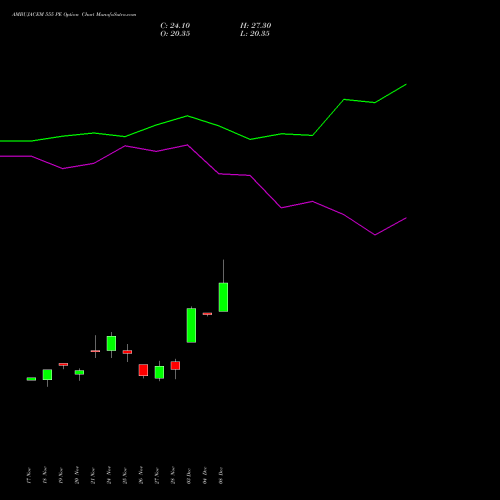Click the 20 Nov date label
The height and width of the screenshot is (500, 500).
[77, 475]
